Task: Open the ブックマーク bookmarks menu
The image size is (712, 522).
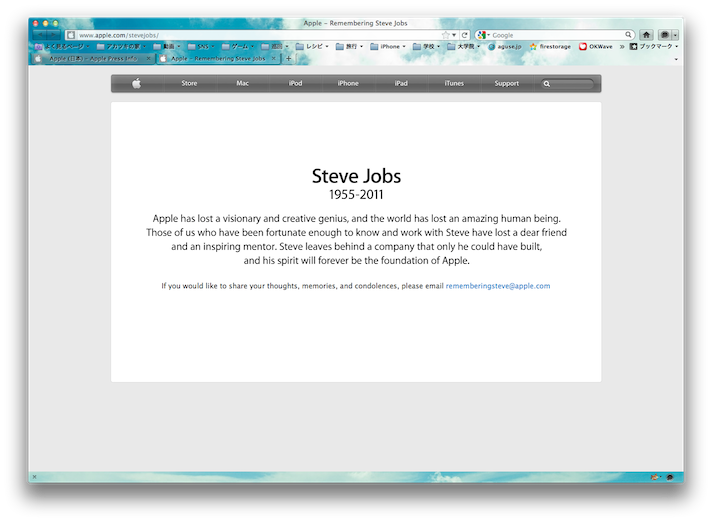Action: (654, 46)
